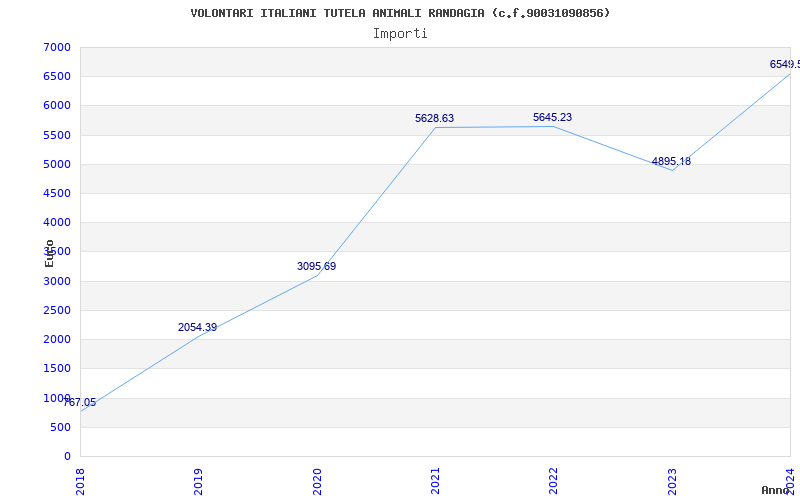
Task: Click the 2024 x-axis label
Action: (x=790, y=481)
